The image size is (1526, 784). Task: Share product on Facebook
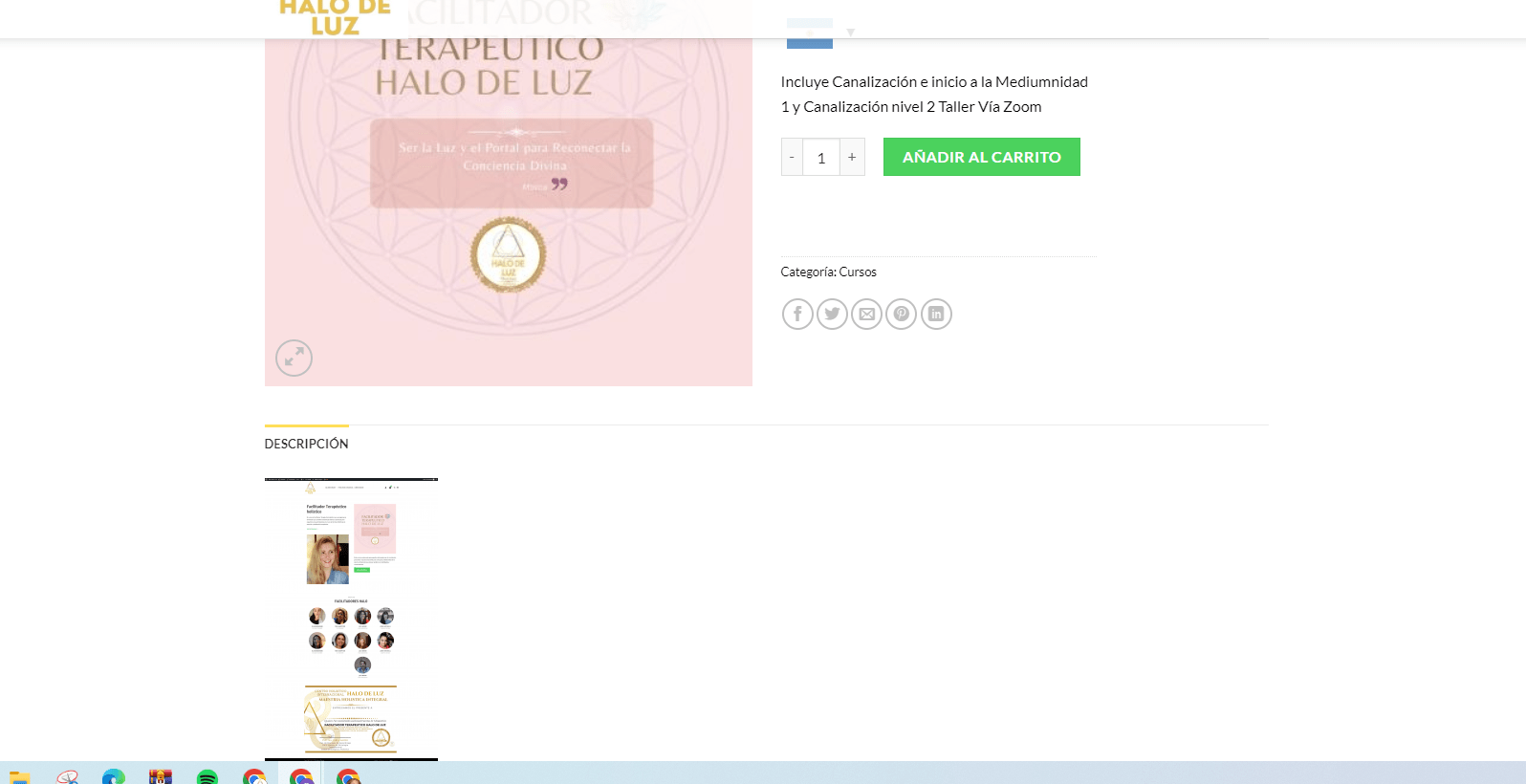click(797, 314)
